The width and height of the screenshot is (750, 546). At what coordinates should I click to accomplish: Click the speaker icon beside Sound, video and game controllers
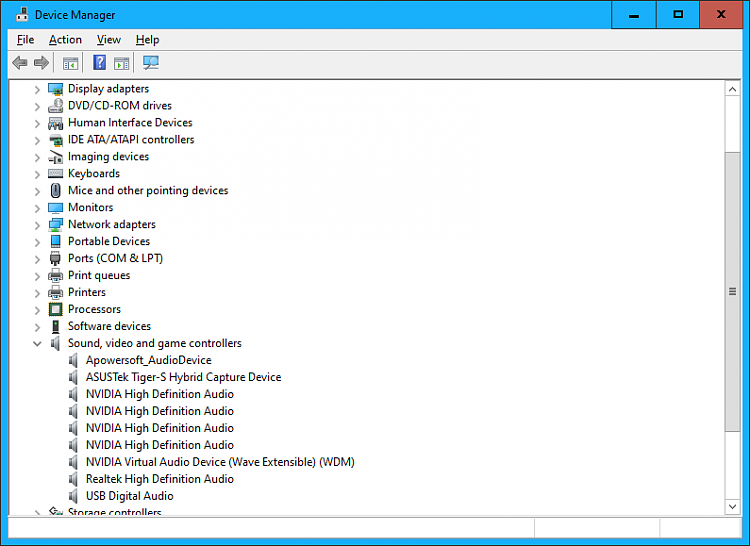[55, 343]
